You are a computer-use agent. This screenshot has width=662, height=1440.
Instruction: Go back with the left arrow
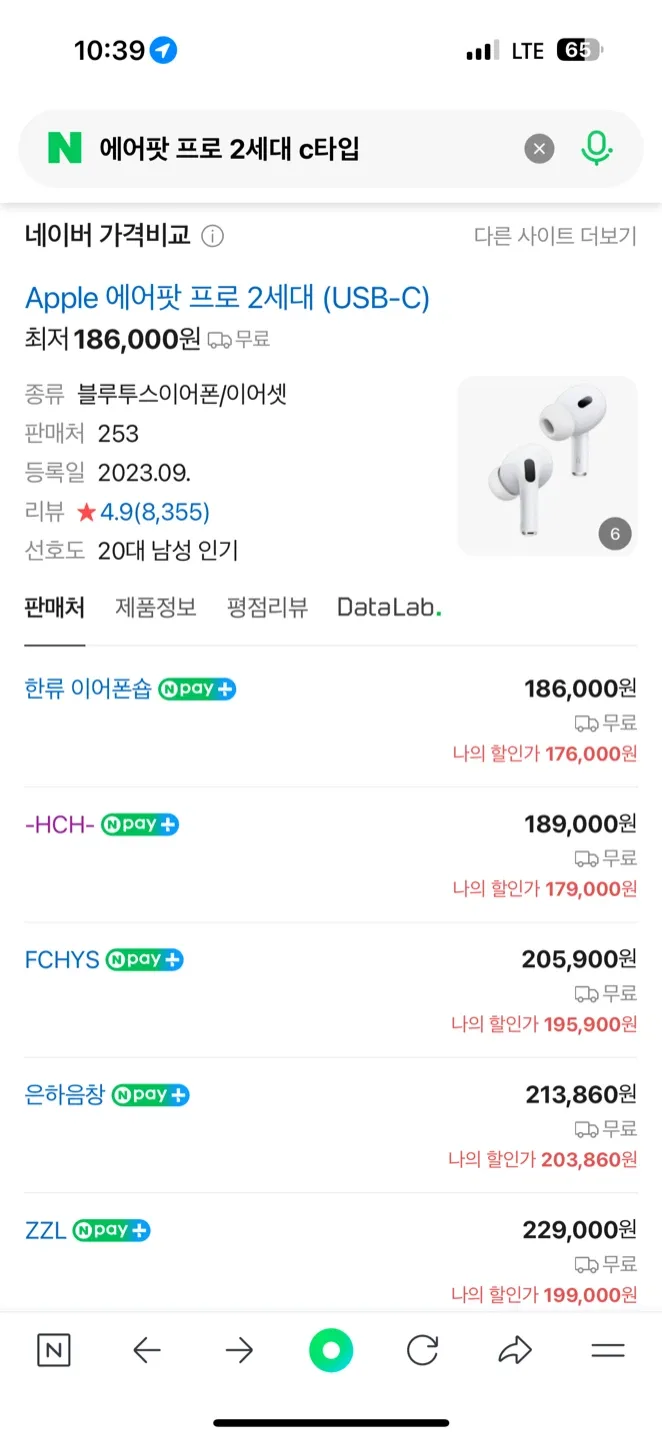coord(146,1351)
